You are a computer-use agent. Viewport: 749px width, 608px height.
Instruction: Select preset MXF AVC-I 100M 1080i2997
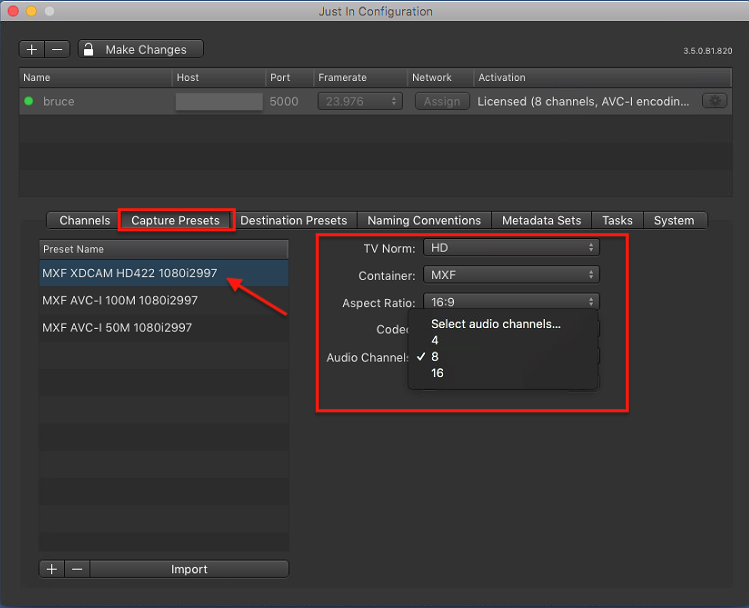164,300
